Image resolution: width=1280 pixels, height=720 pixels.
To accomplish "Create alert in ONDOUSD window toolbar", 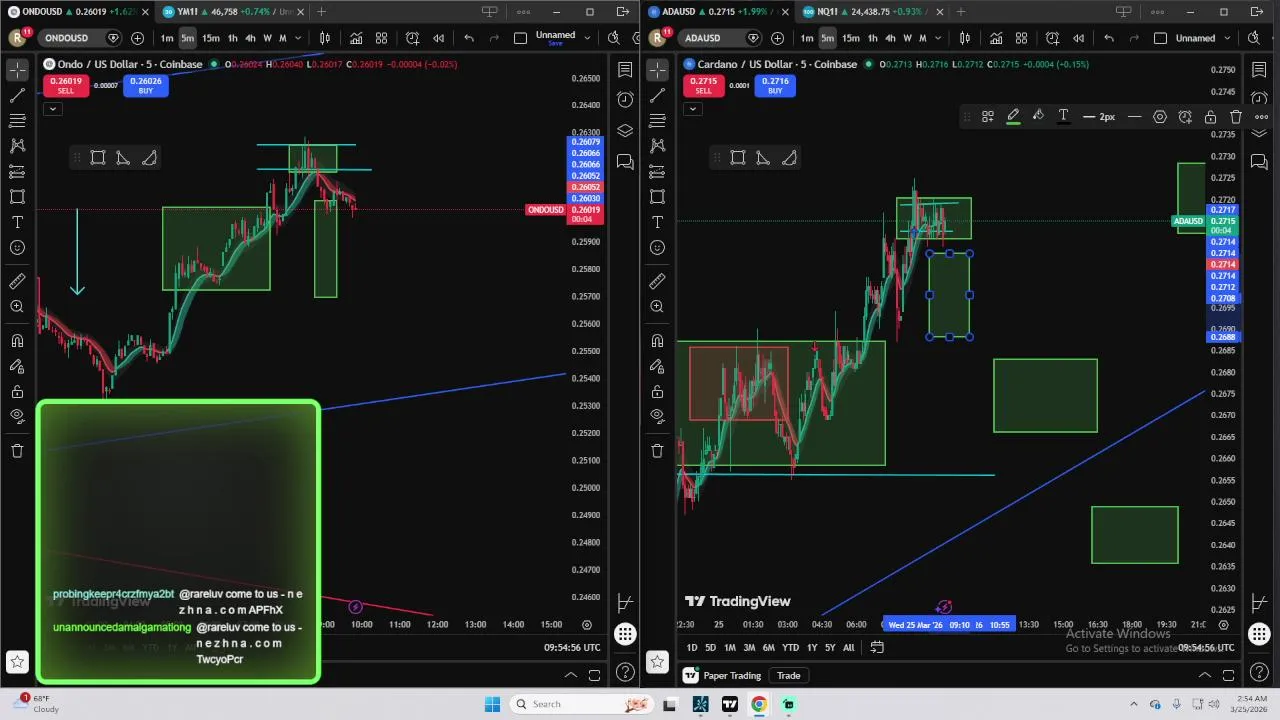I will [x=412, y=38].
